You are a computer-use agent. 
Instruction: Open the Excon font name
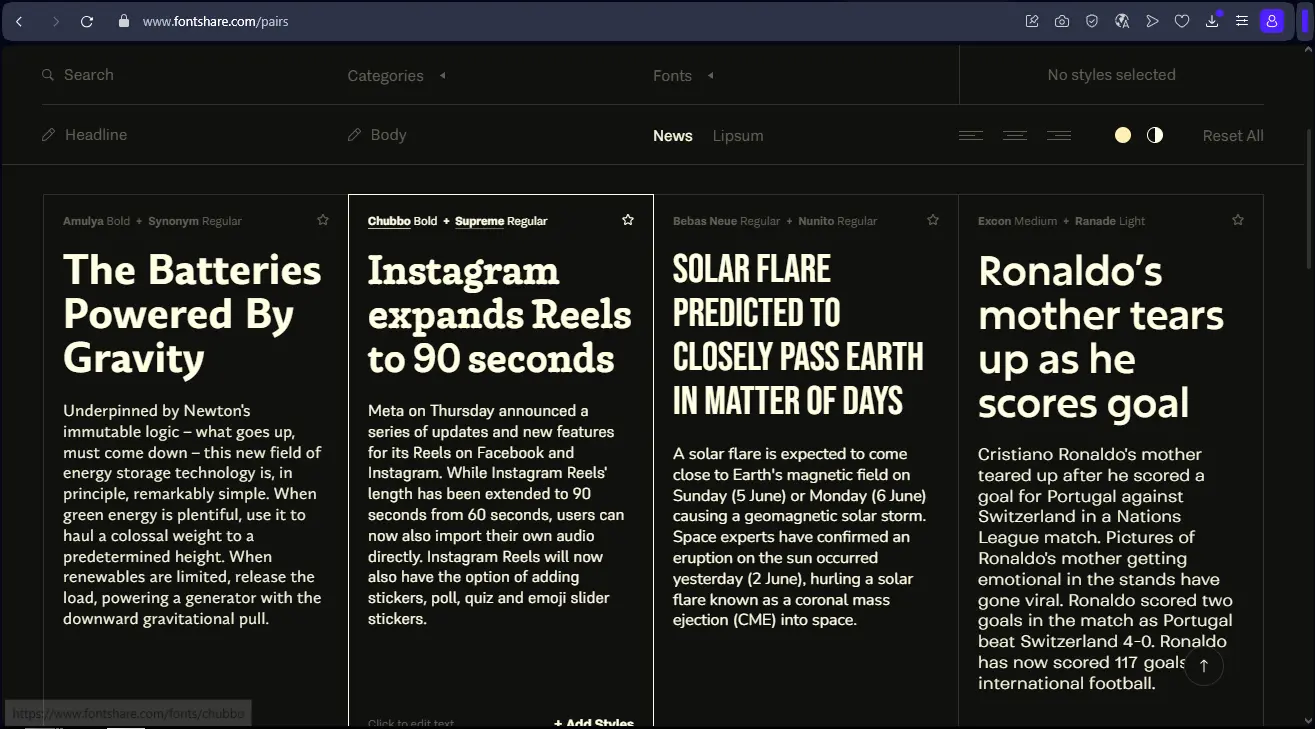pyautogui.click(x=994, y=221)
